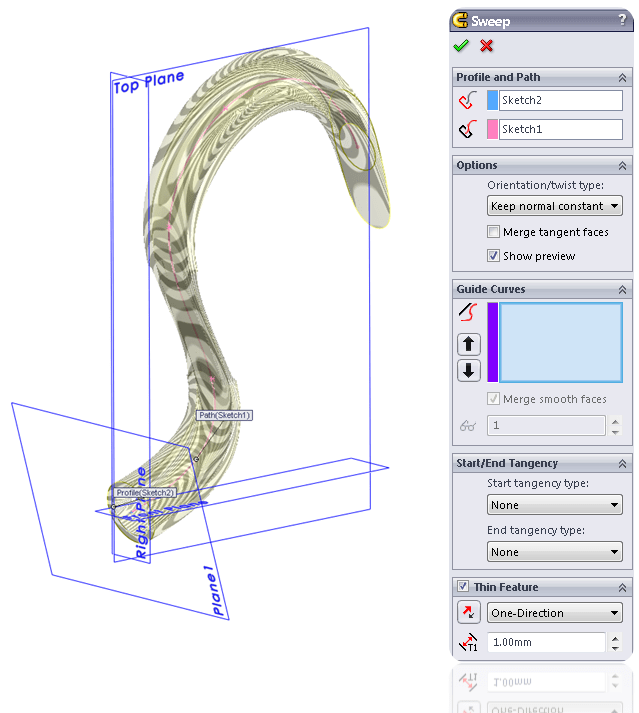639x713 pixels.
Task: Open the Start tangency type dropdown
Action: coord(554,505)
